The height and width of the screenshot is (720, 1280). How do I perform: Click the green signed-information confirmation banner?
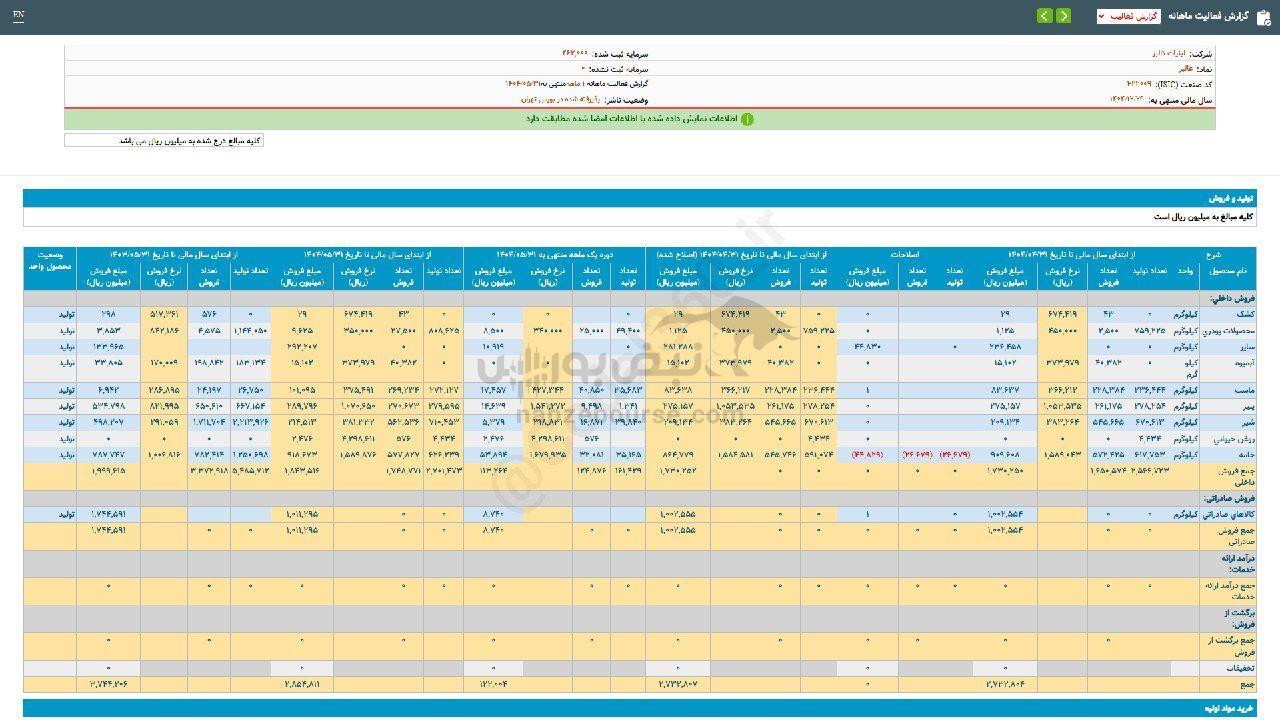(x=640, y=119)
